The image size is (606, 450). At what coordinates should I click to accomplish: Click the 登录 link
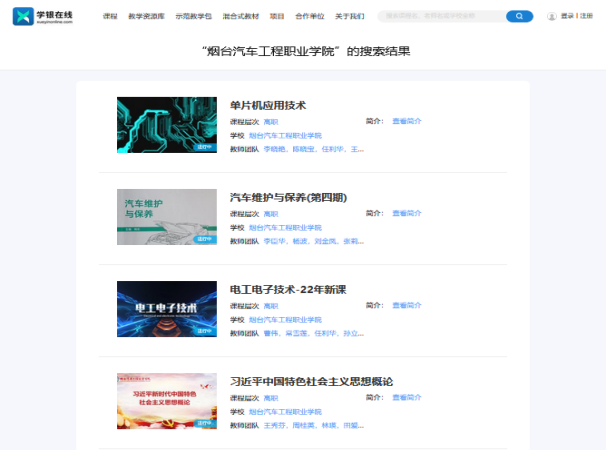(567, 16)
